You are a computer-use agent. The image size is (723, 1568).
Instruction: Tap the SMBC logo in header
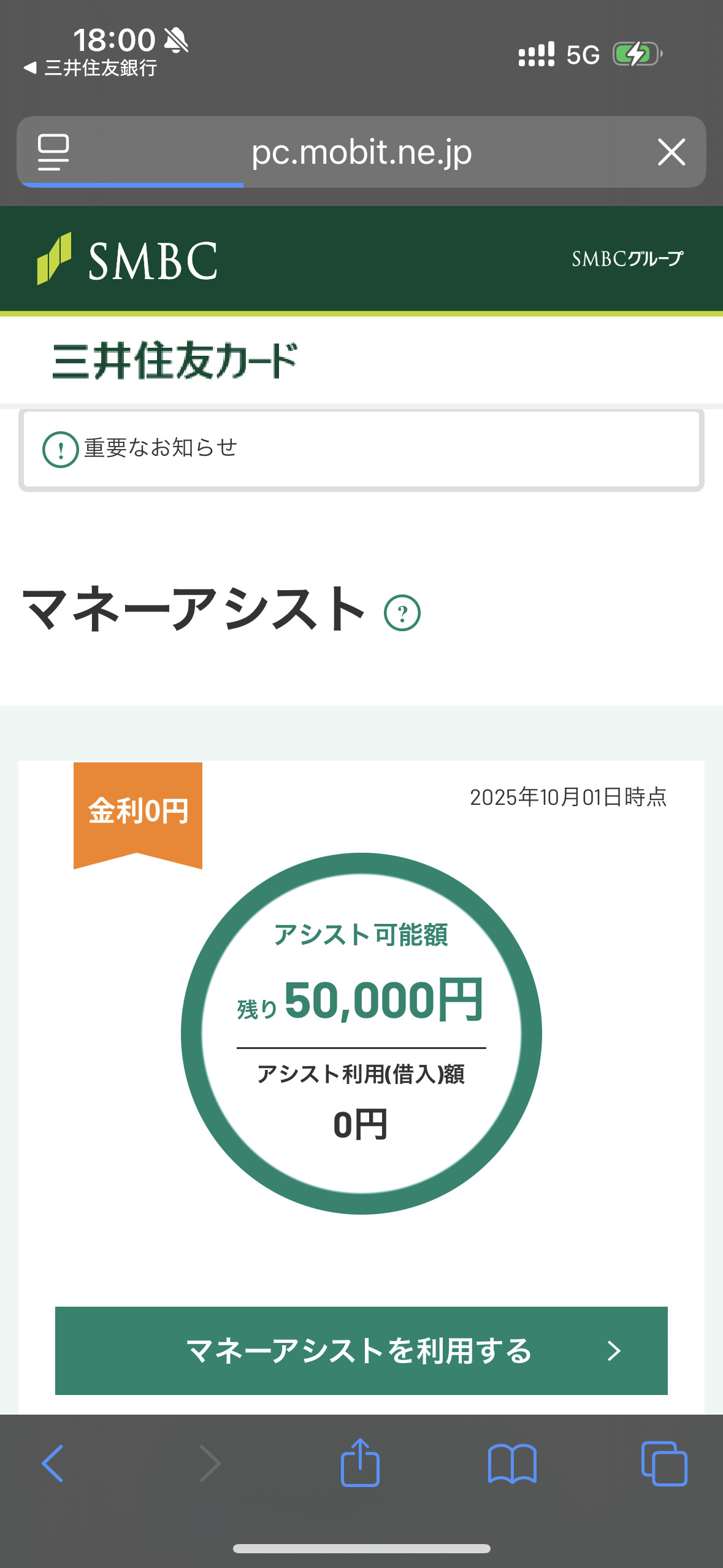pos(128,259)
